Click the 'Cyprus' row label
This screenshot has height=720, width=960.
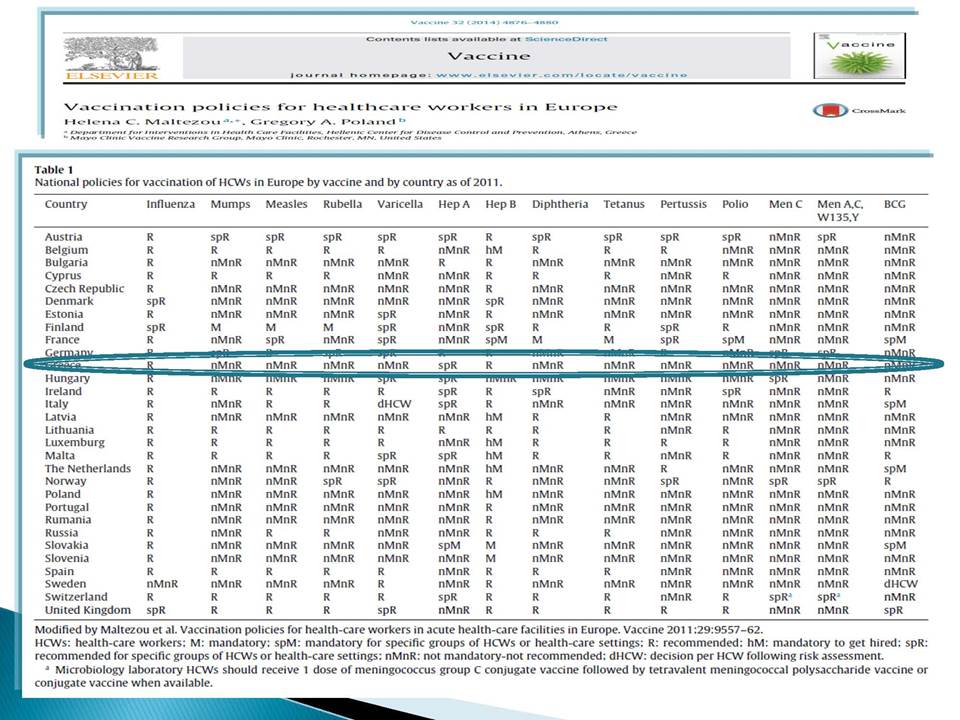click(62, 276)
